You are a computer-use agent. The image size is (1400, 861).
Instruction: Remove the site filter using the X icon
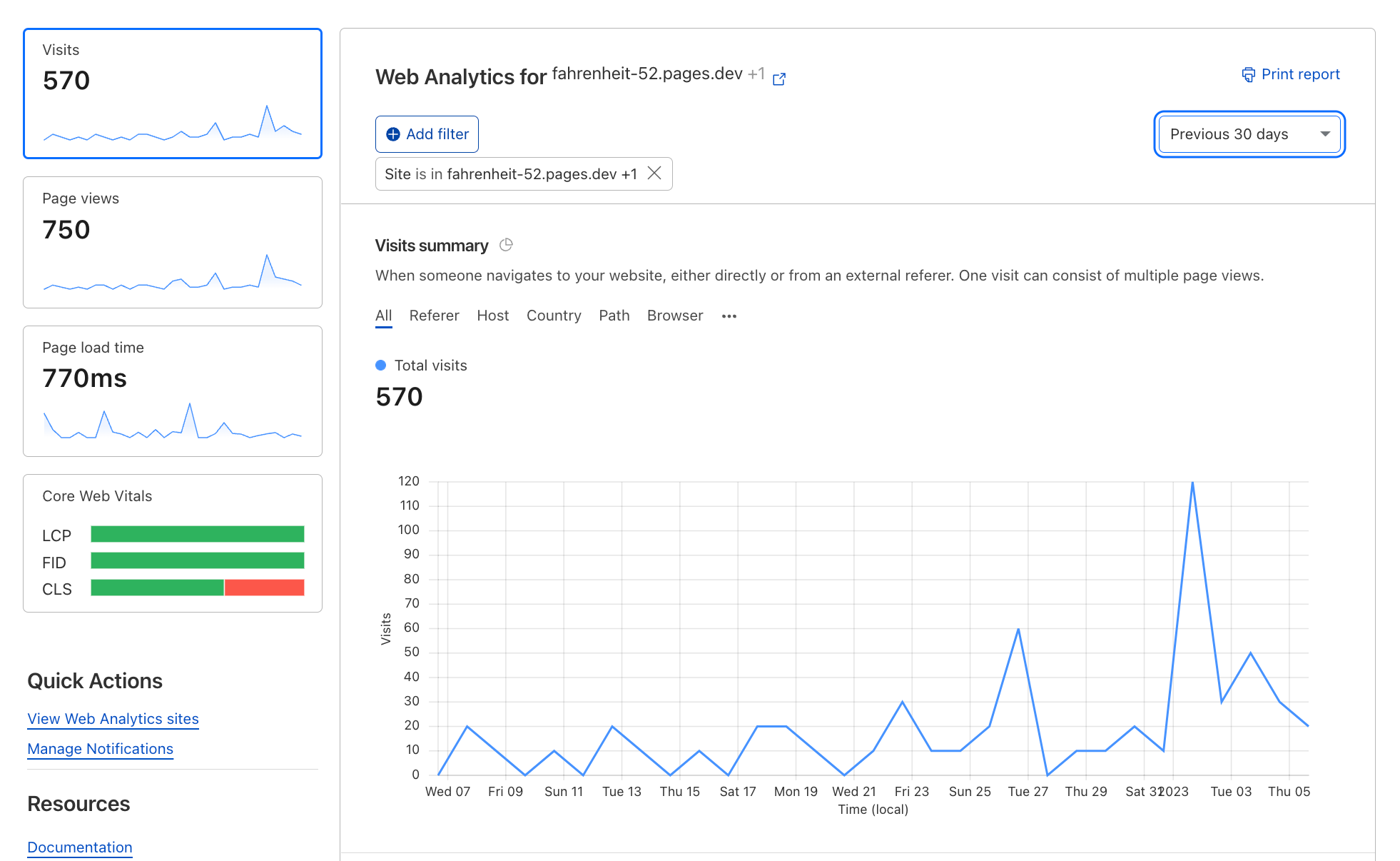(x=654, y=173)
